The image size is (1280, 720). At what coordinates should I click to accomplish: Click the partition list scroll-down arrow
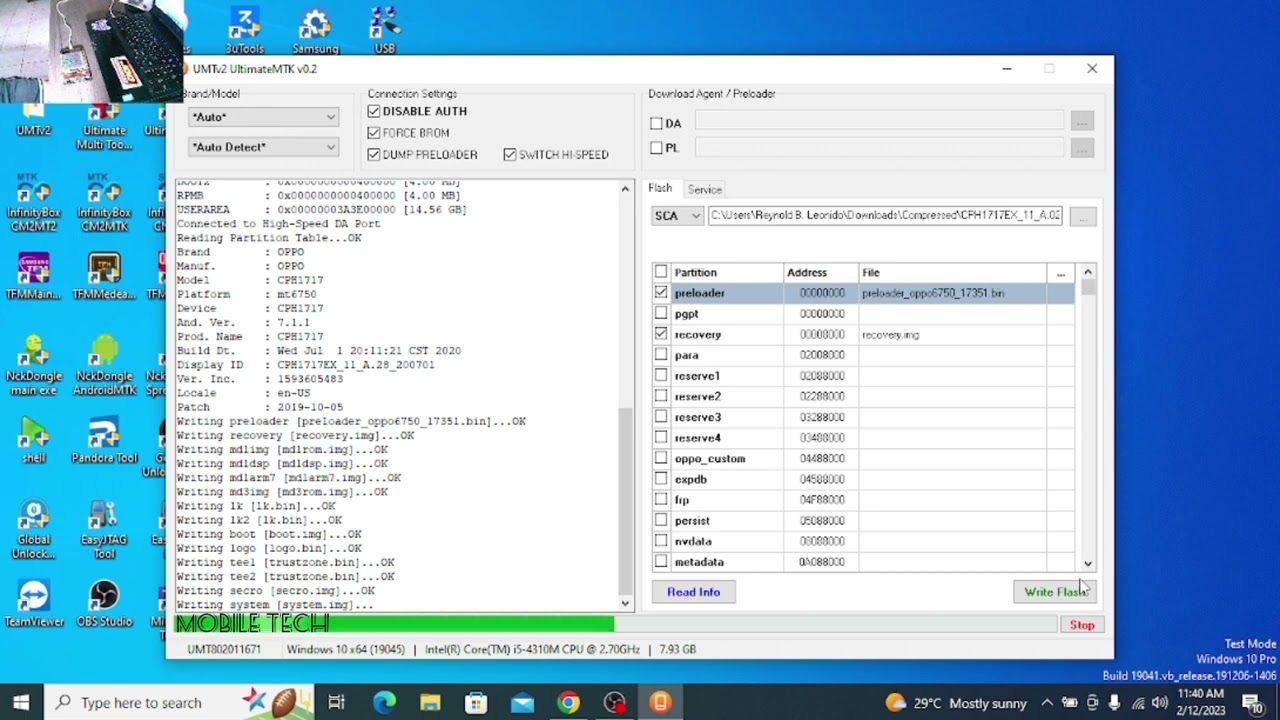pos(1088,563)
